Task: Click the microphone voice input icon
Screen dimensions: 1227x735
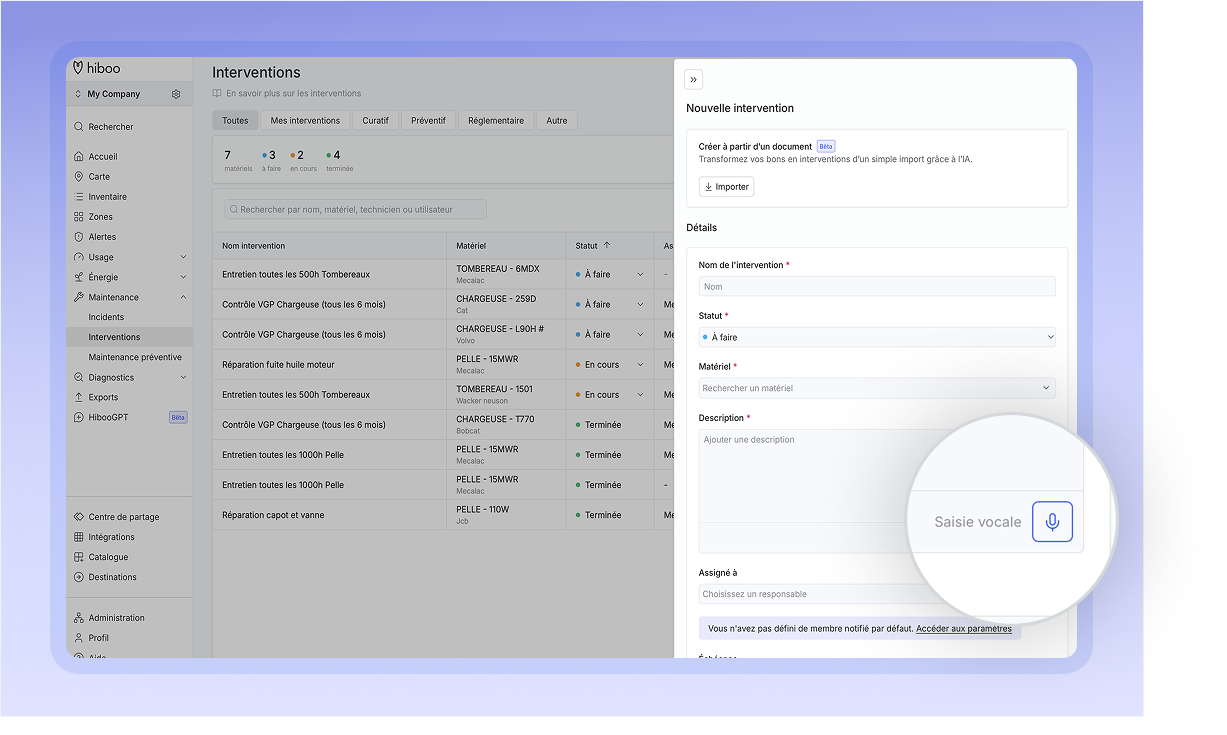Action: click(1052, 521)
